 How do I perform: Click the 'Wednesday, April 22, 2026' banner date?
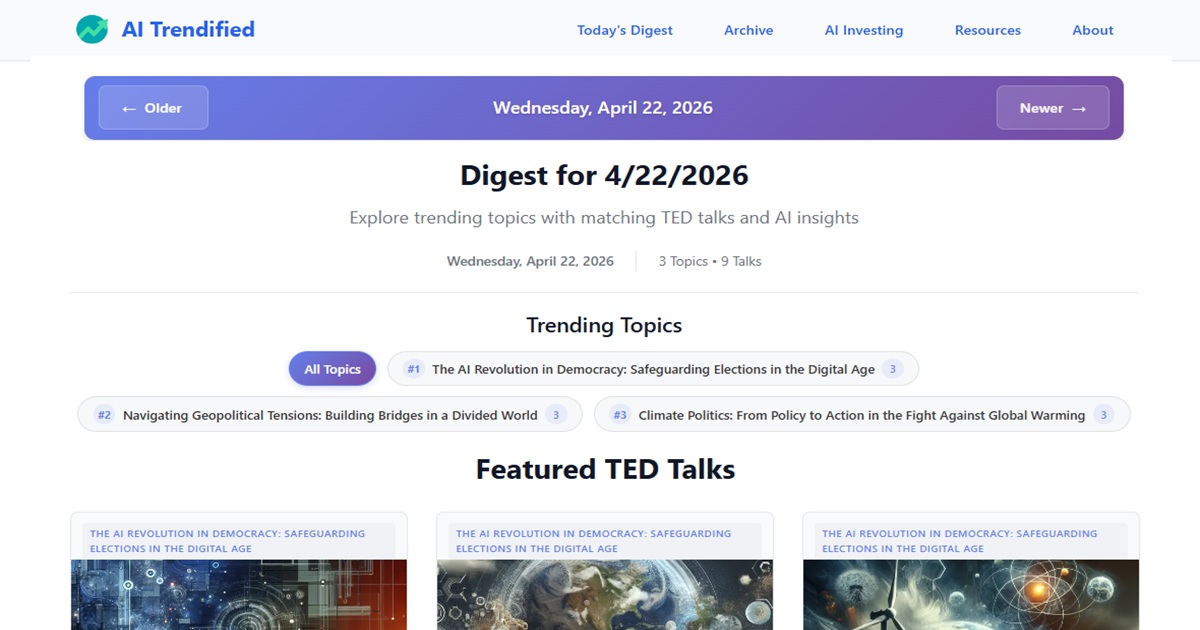point(603,108)
